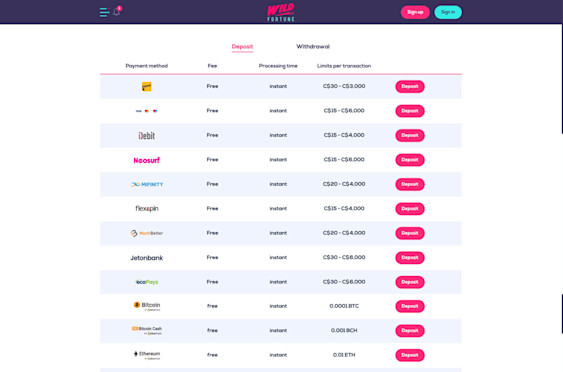Switch to the Deposit tab

click(242, 46)
